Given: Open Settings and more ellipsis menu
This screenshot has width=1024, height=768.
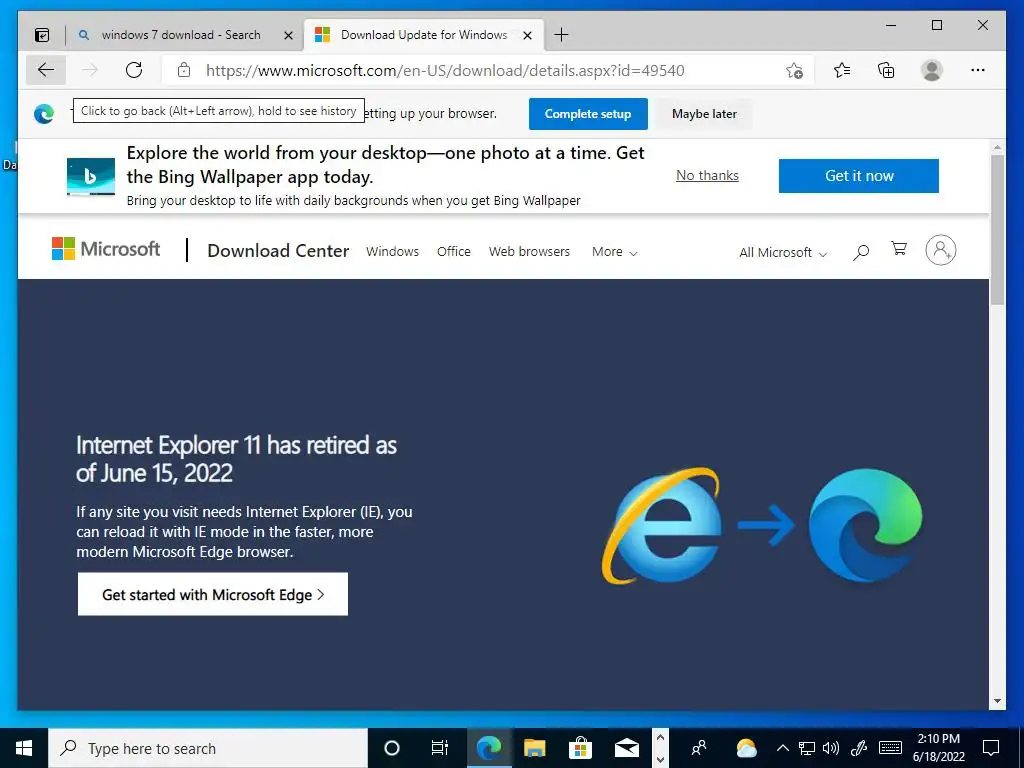Looking at the screenshot, I should tap(978, 70).
